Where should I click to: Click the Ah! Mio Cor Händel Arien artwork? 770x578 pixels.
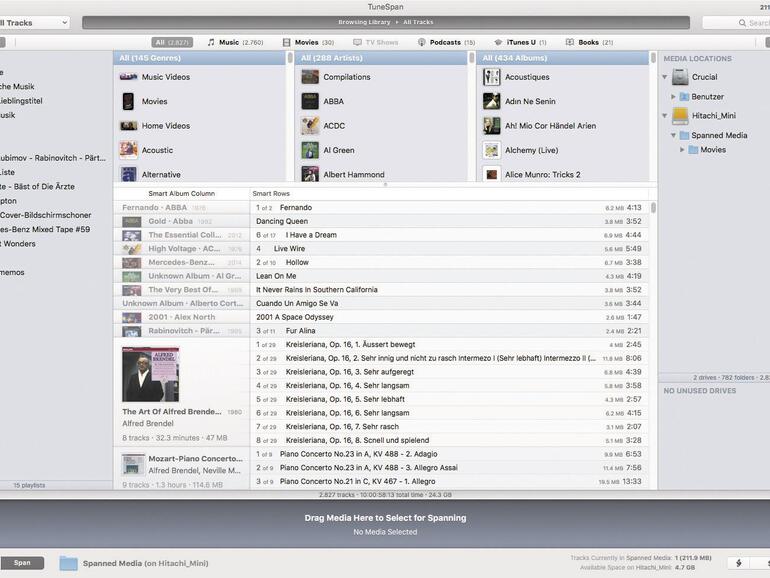(492, 126)
